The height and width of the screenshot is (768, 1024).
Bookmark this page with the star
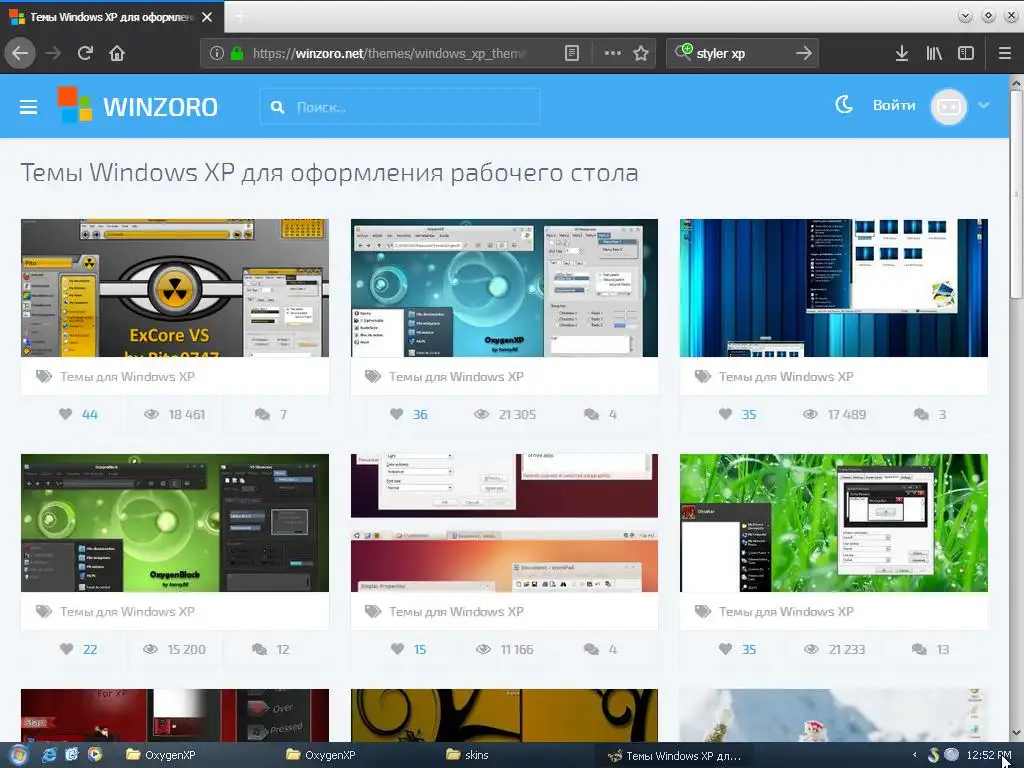(641, 53)
